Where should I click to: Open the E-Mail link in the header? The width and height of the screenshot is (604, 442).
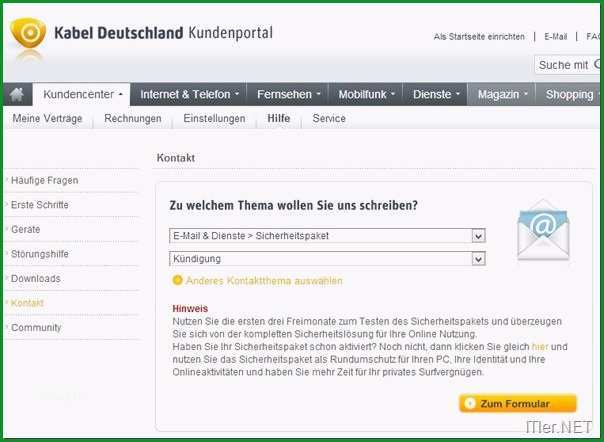[x=555, y=37]
